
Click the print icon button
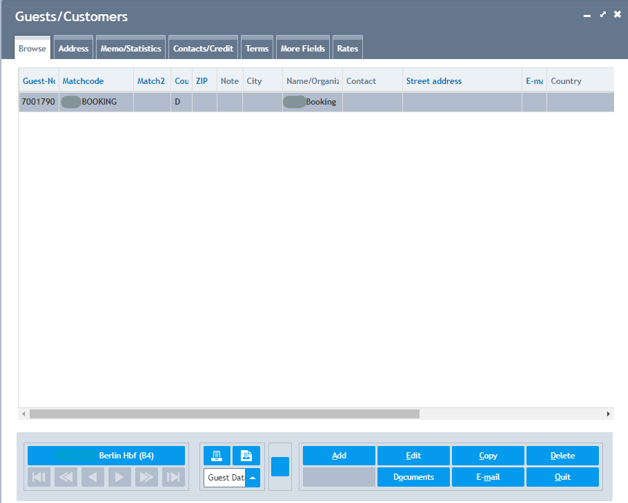[217, 456]
